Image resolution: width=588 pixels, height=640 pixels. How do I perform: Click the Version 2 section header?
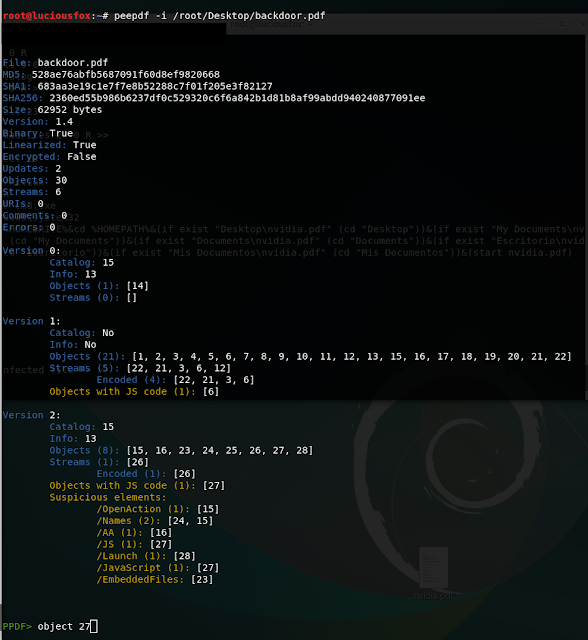click(x=31, y=415)
